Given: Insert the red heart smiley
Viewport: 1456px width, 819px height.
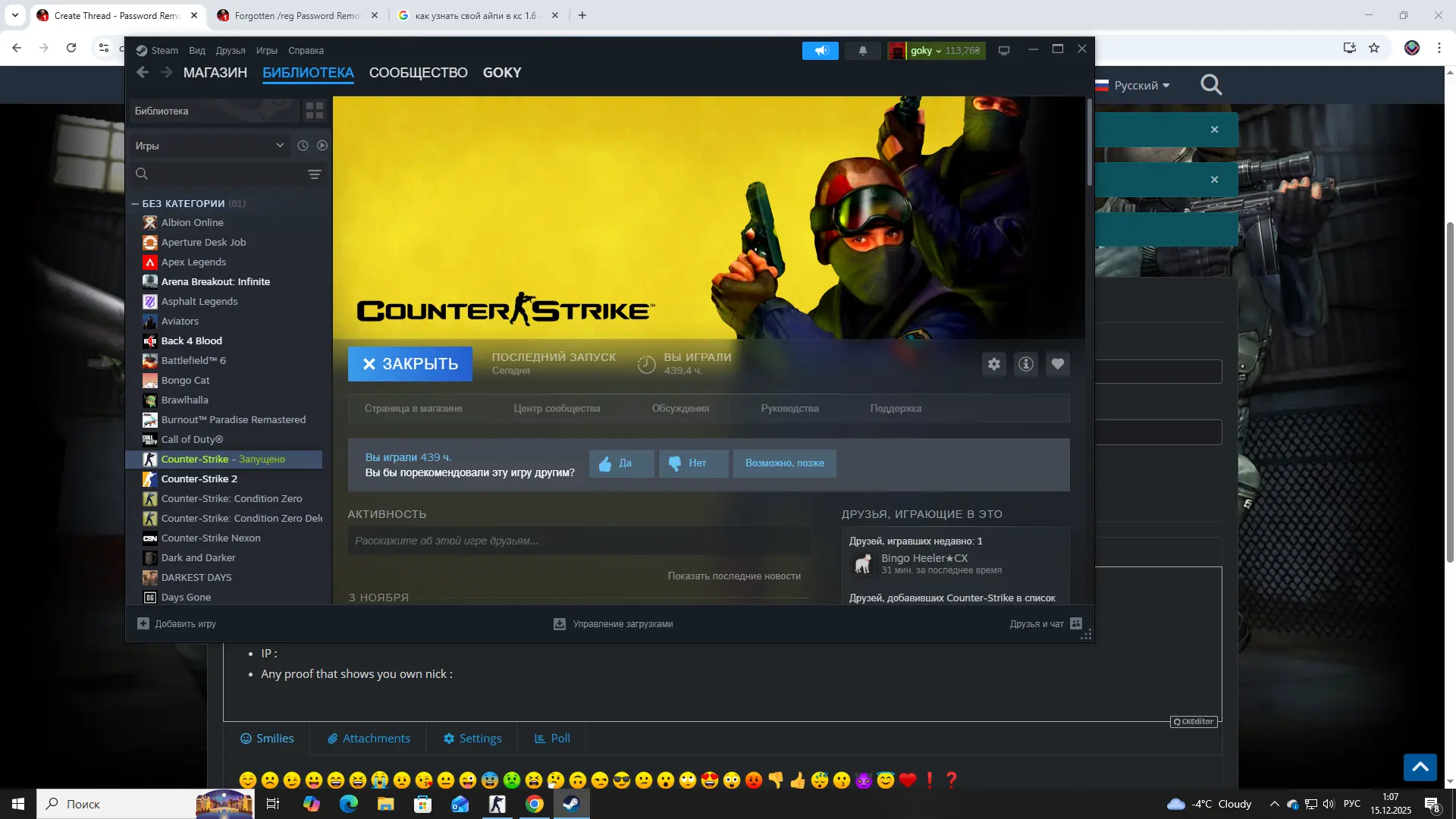Looking at the screenshot, I should [908, 780].
